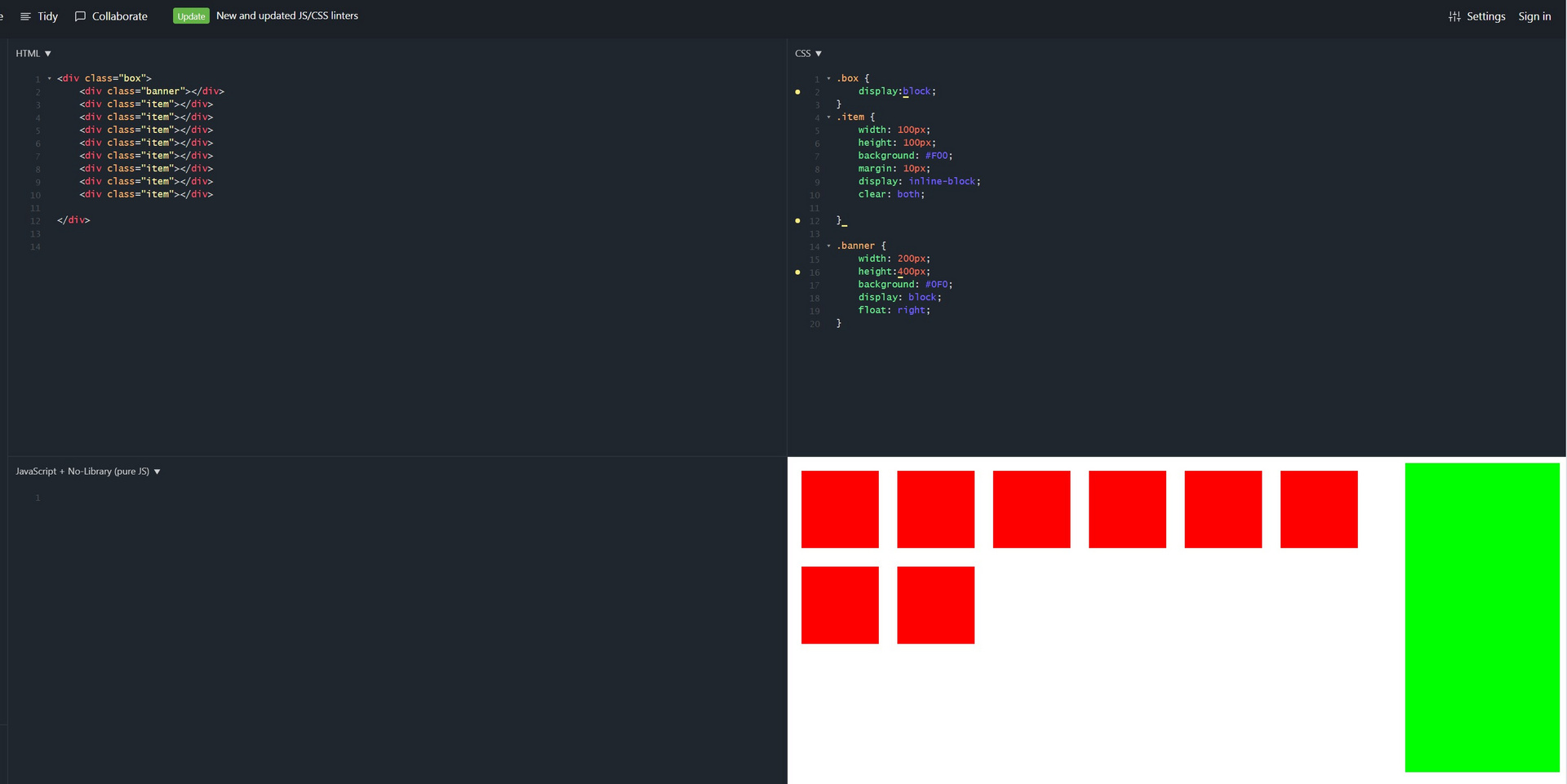Collapse the .item rule fold arrow
The height and width of the screenshot is (784, 1567).
(829, 117)
